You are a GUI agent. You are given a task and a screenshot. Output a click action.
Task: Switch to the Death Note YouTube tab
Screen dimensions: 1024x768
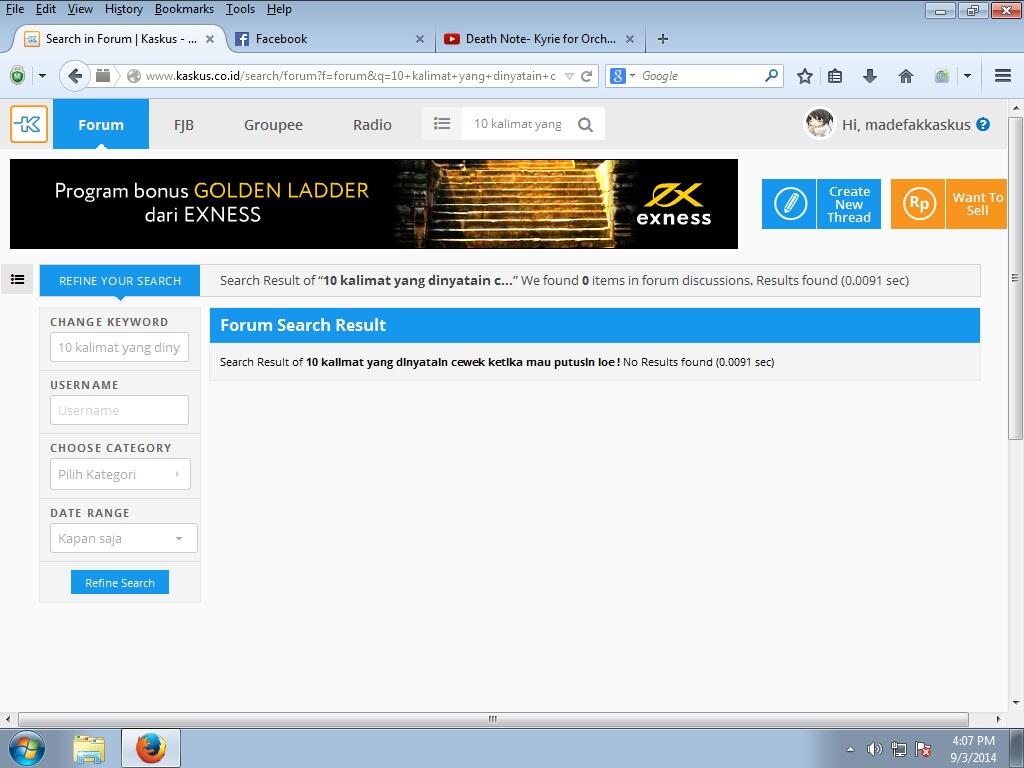tap(538, 39)
